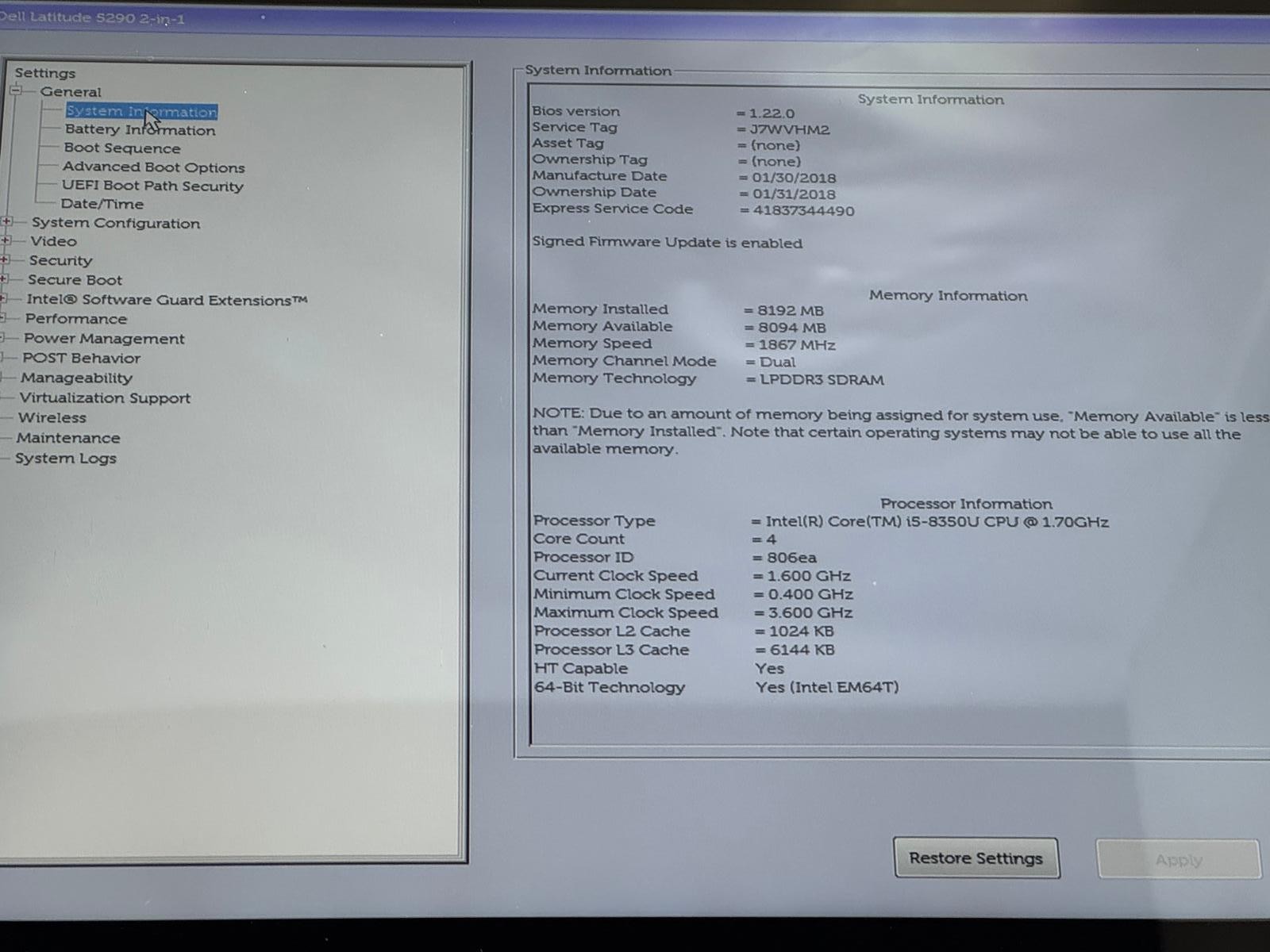Click Manufacture Date value 01/30/2018

coord(794,178)
